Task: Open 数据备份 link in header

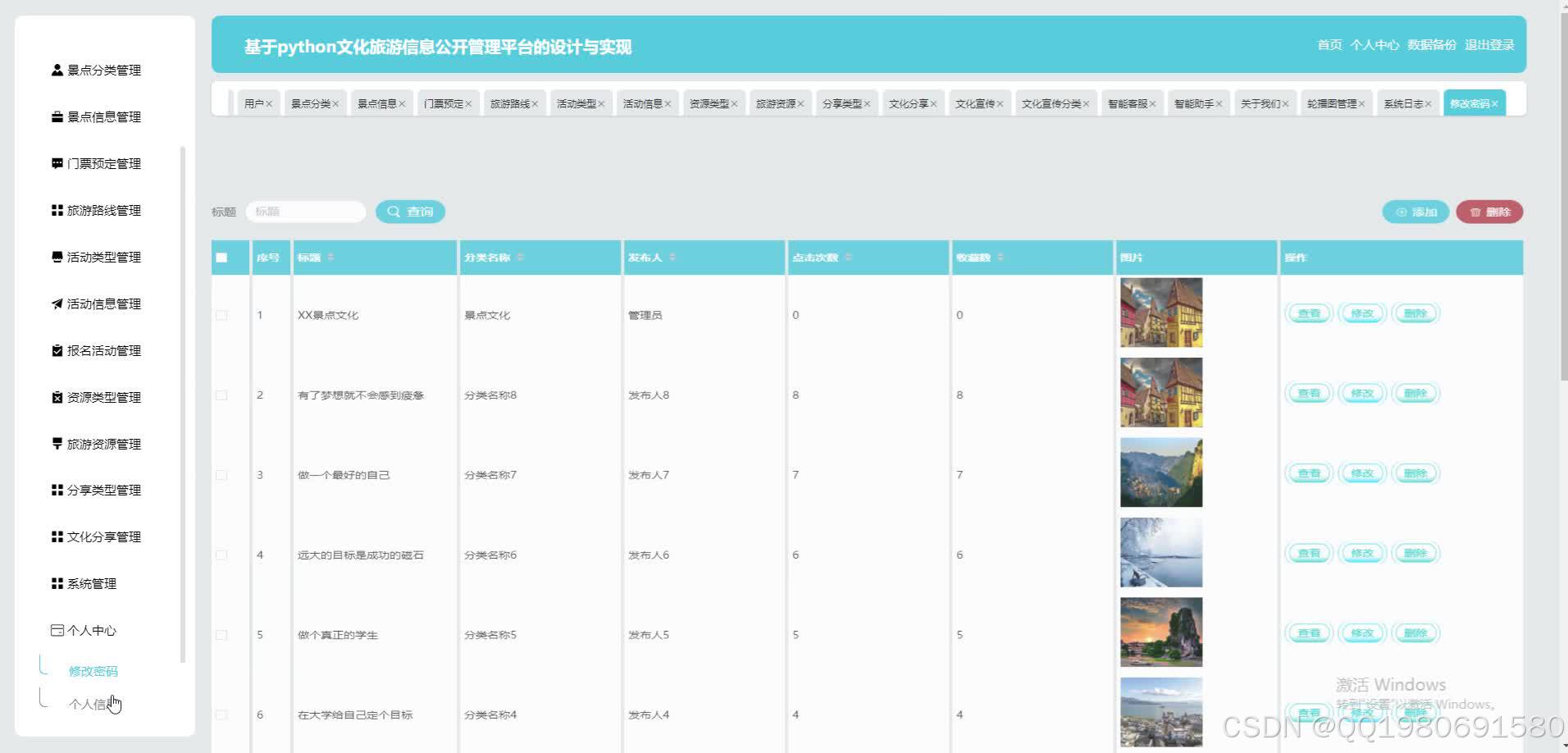Action: pyautogui.click(x=1432, y=45)
